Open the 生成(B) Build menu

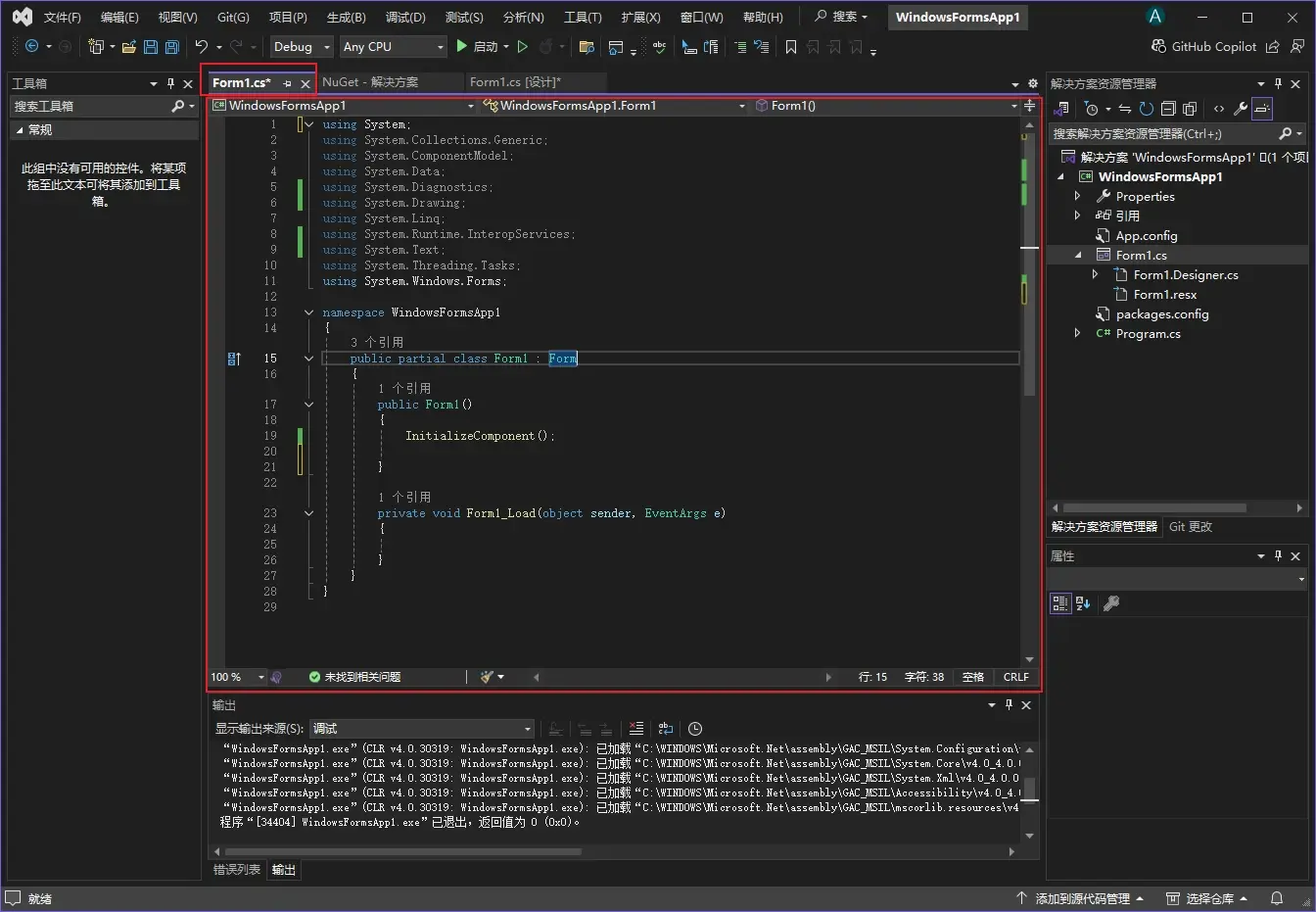[x=346, y=17]
